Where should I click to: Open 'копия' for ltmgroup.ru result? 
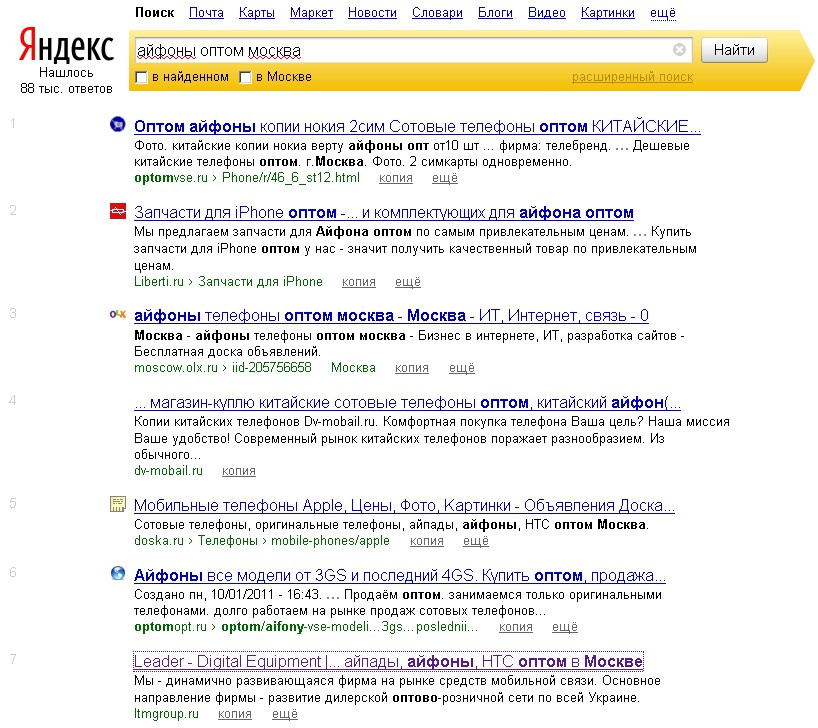(x=234, y=714)
